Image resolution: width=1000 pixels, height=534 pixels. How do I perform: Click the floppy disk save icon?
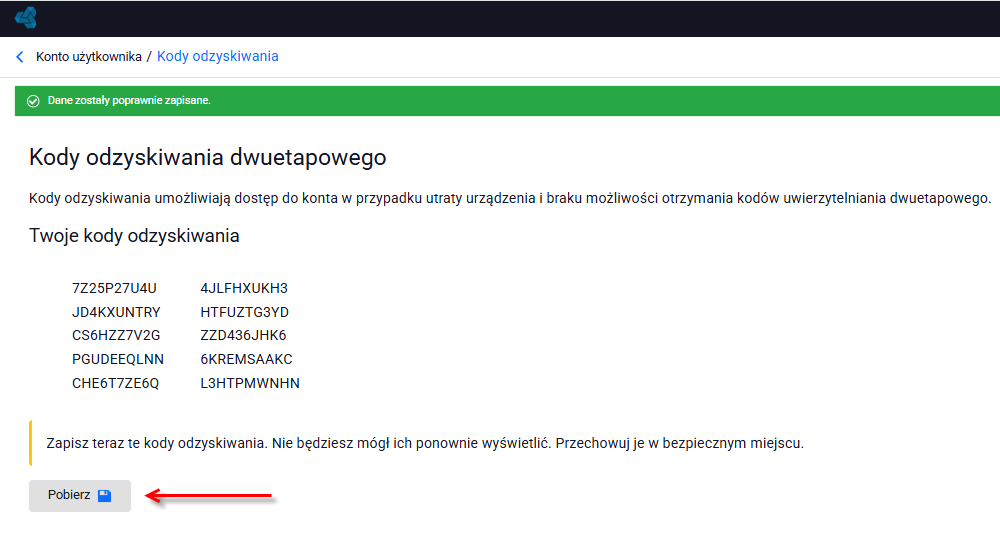coord(105,496)
